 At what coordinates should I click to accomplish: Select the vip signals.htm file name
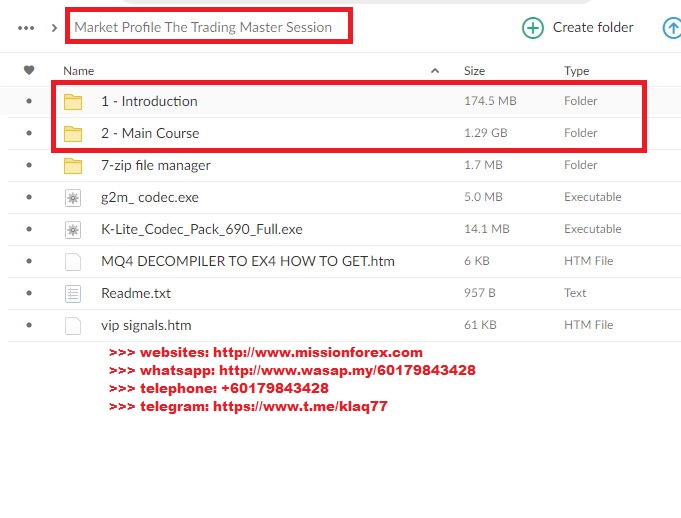click(146, 326)
